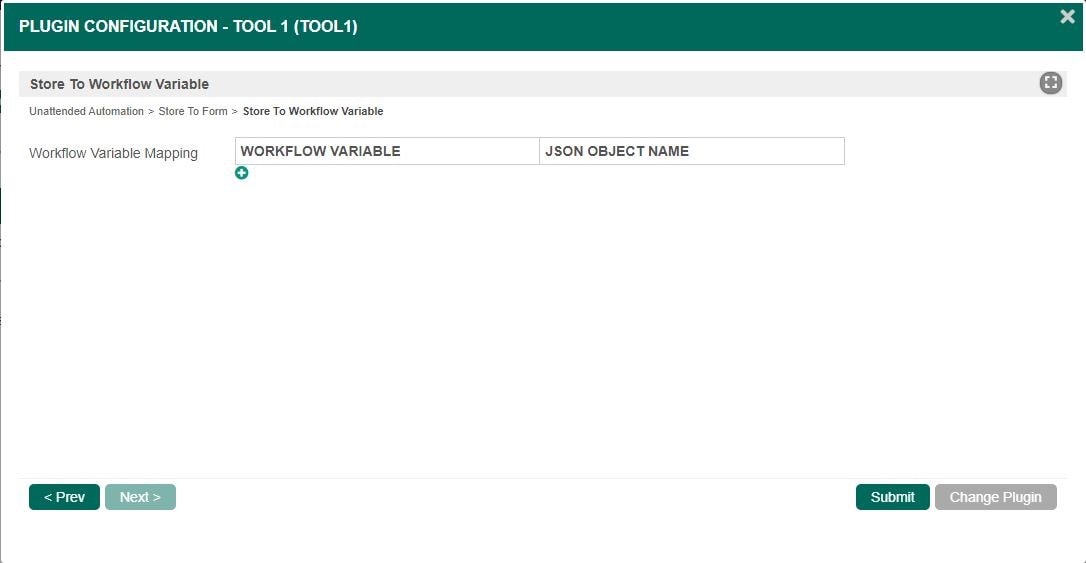
Task: Click the Workflow Variable Mapping label
Action: coord(113,153)
